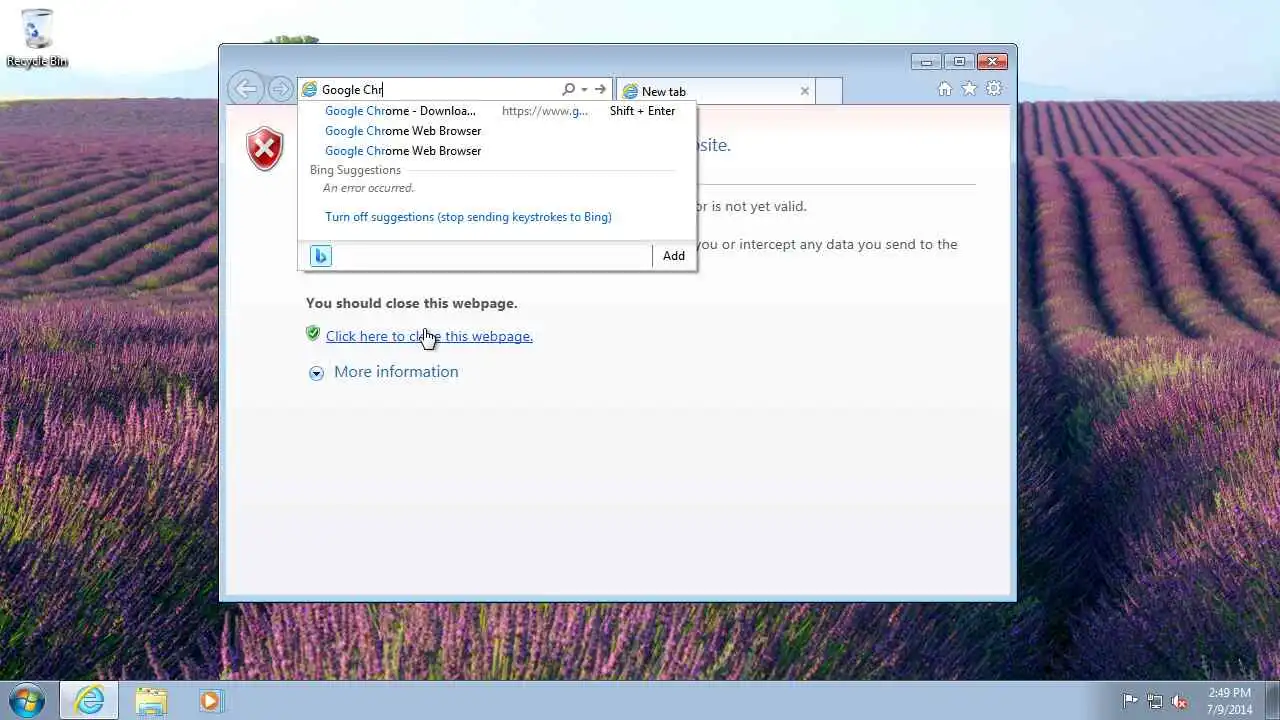Click 'You should close this webpage.' text
The height and width of the screenshot is (720, 1280).
pyautogui.click(x=412, y=303)
